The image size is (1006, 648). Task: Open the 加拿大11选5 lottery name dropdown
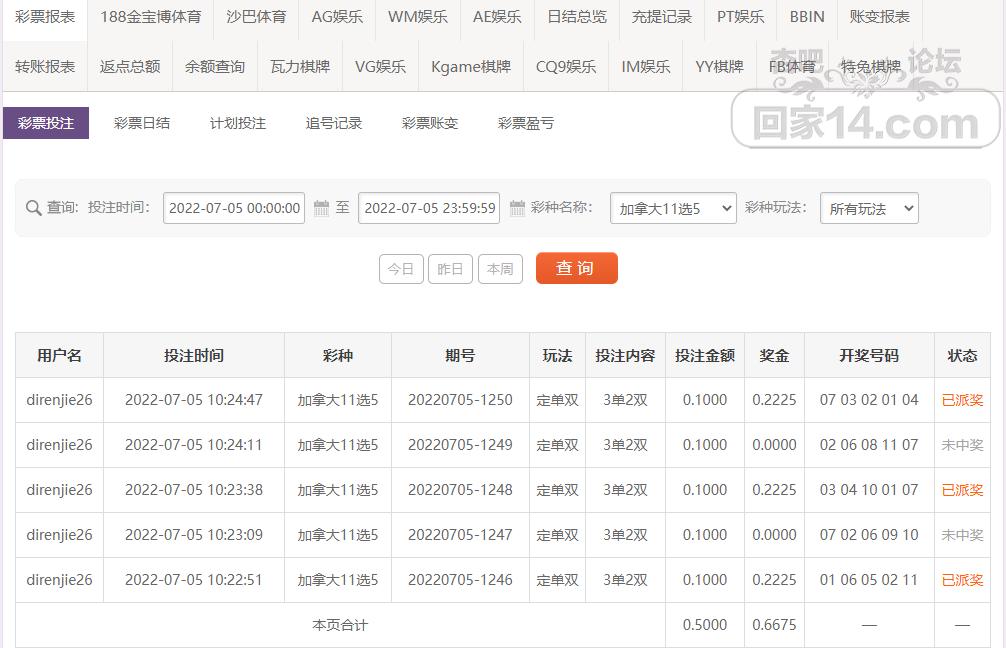(673, 208)
